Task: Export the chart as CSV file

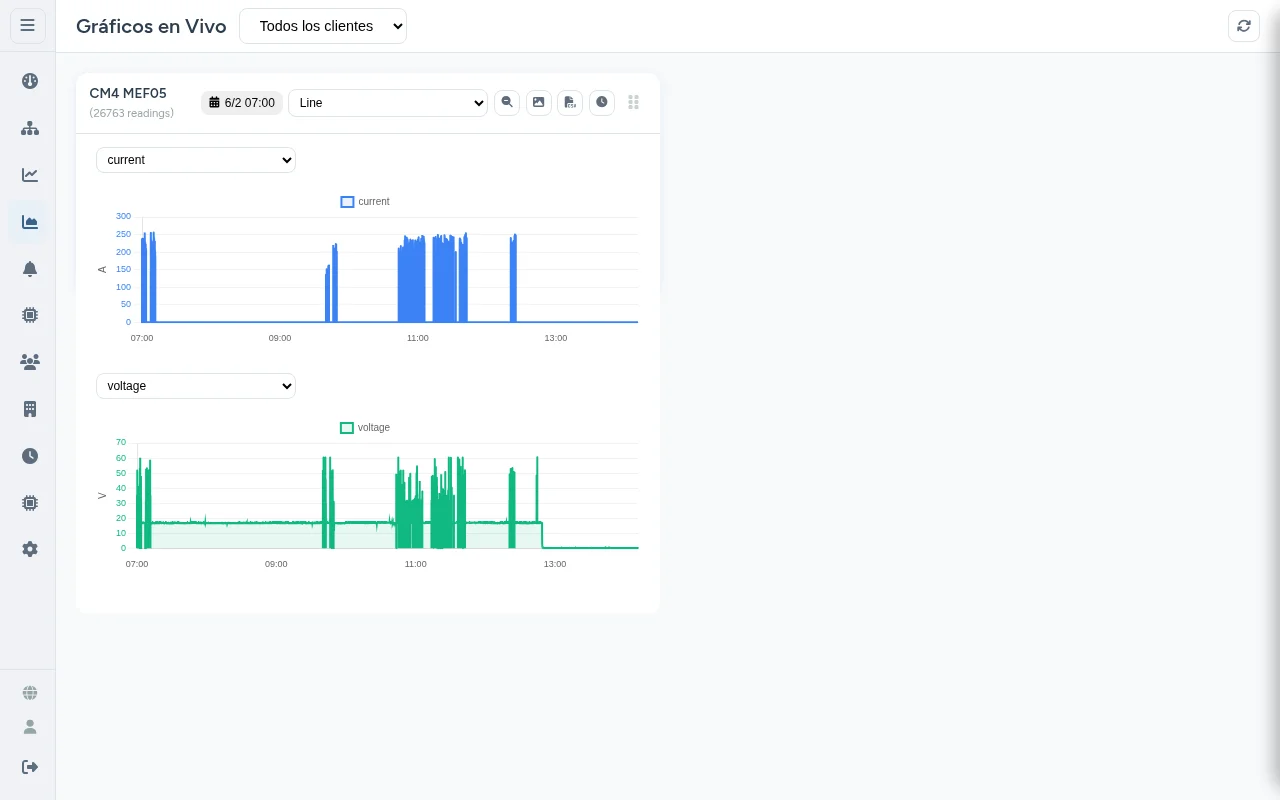Action: 570,103
